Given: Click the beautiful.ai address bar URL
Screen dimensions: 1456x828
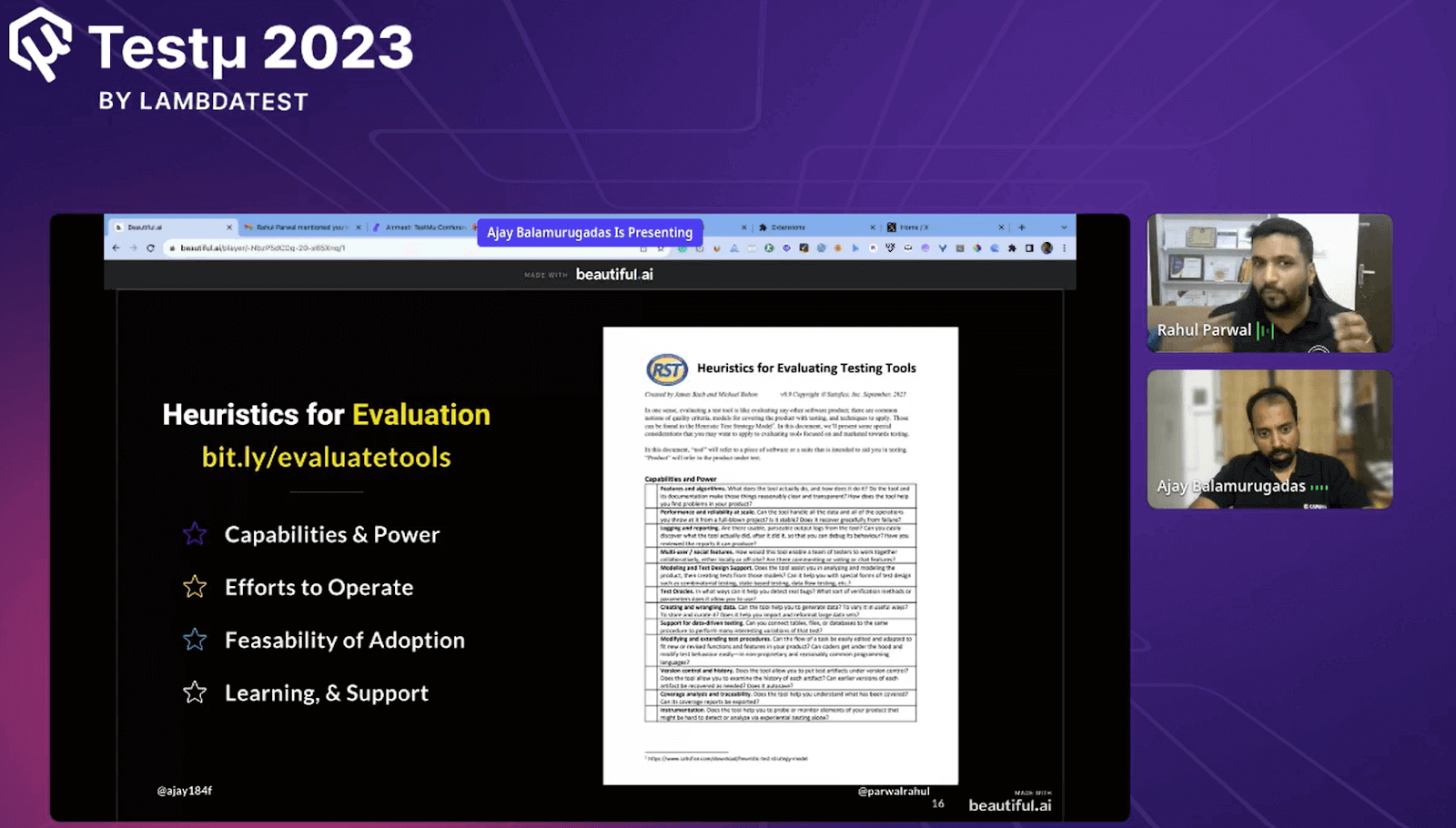Looking at the screenshot, I should (263, 247).
